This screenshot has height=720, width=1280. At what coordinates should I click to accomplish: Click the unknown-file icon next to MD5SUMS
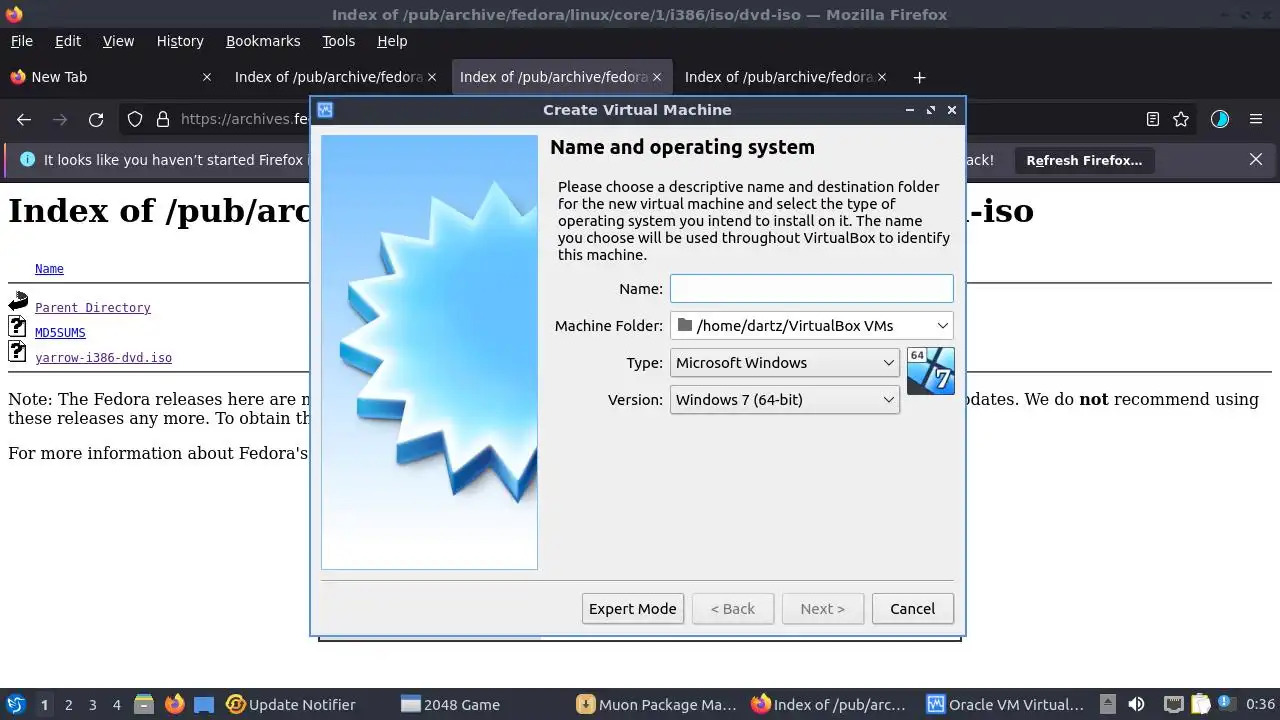coord(17,326)
